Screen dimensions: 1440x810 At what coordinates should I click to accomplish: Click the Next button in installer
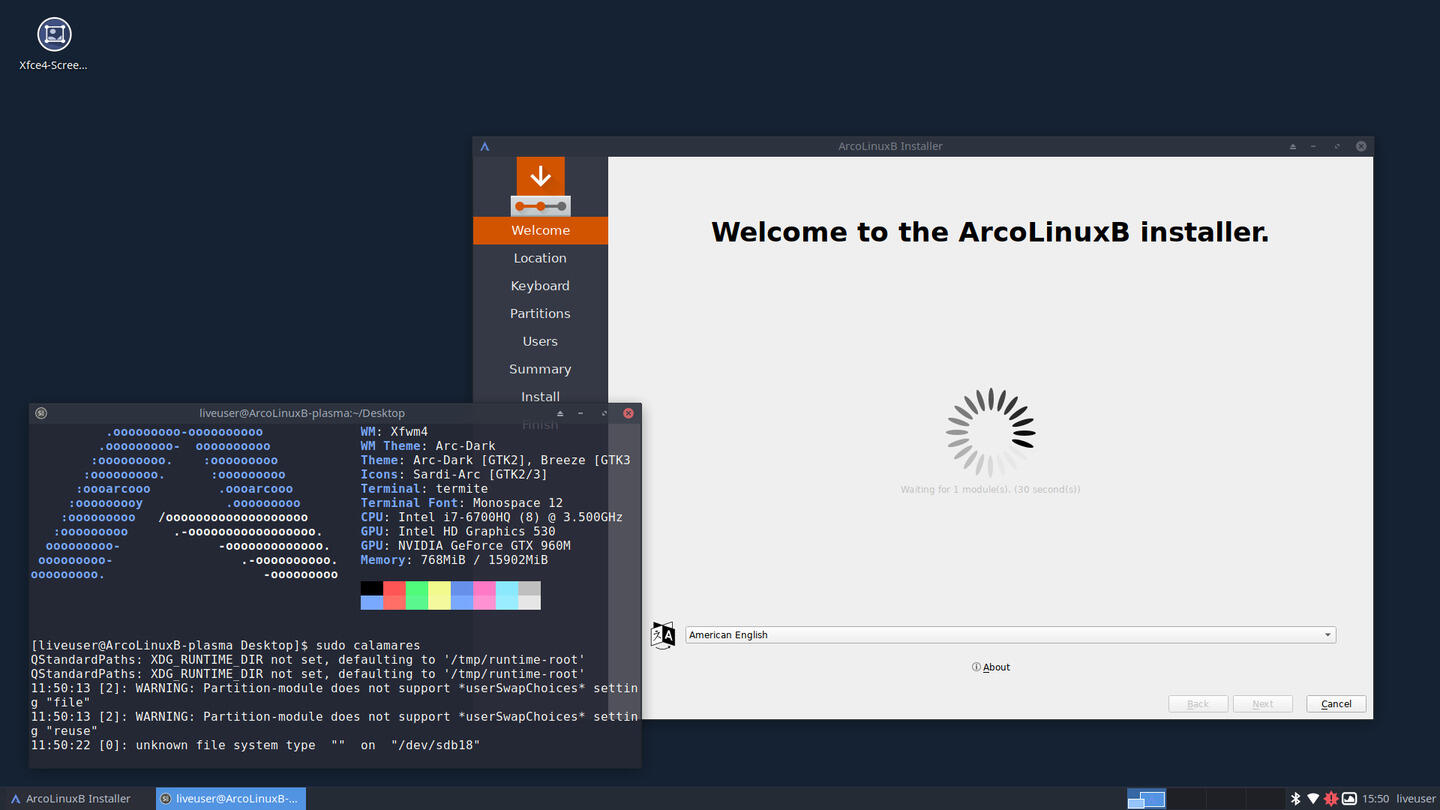pos(1263,704)
